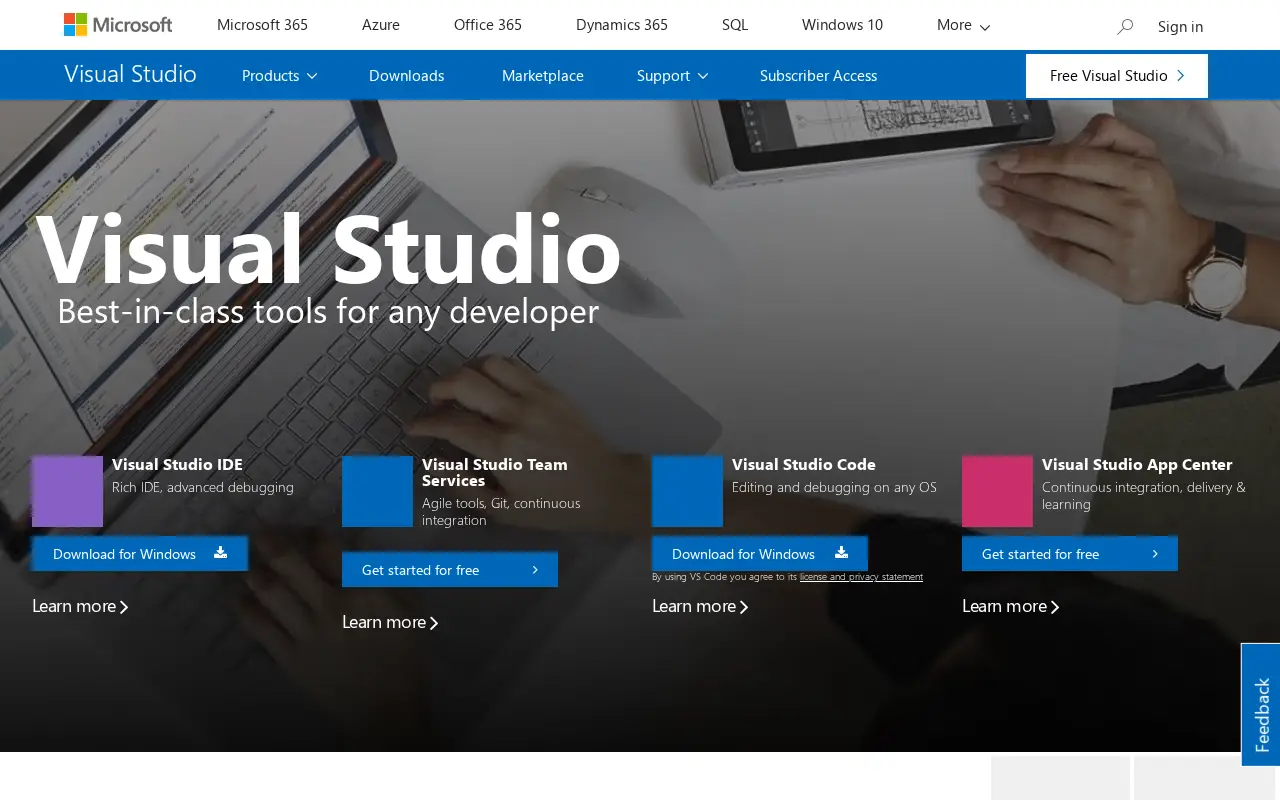Click the Visual Studio App Center heading
This screenshot has width=1280, height=800.
(x=1137, y=465)
